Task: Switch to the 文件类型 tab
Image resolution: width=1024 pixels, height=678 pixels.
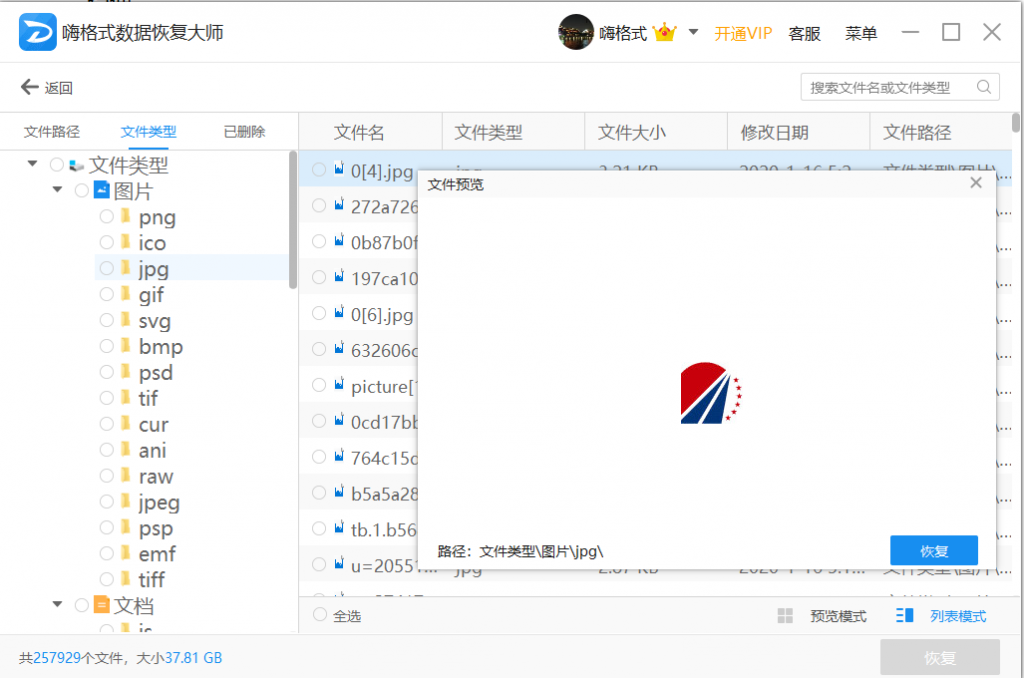Action: [148, 131]
